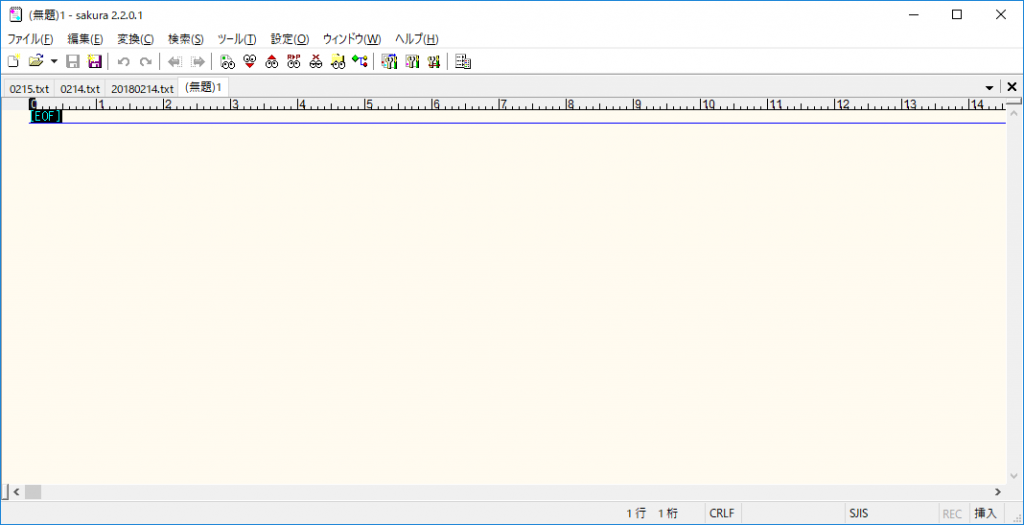Maximize the sakura window
The image size is (1024, 525).
957,15
